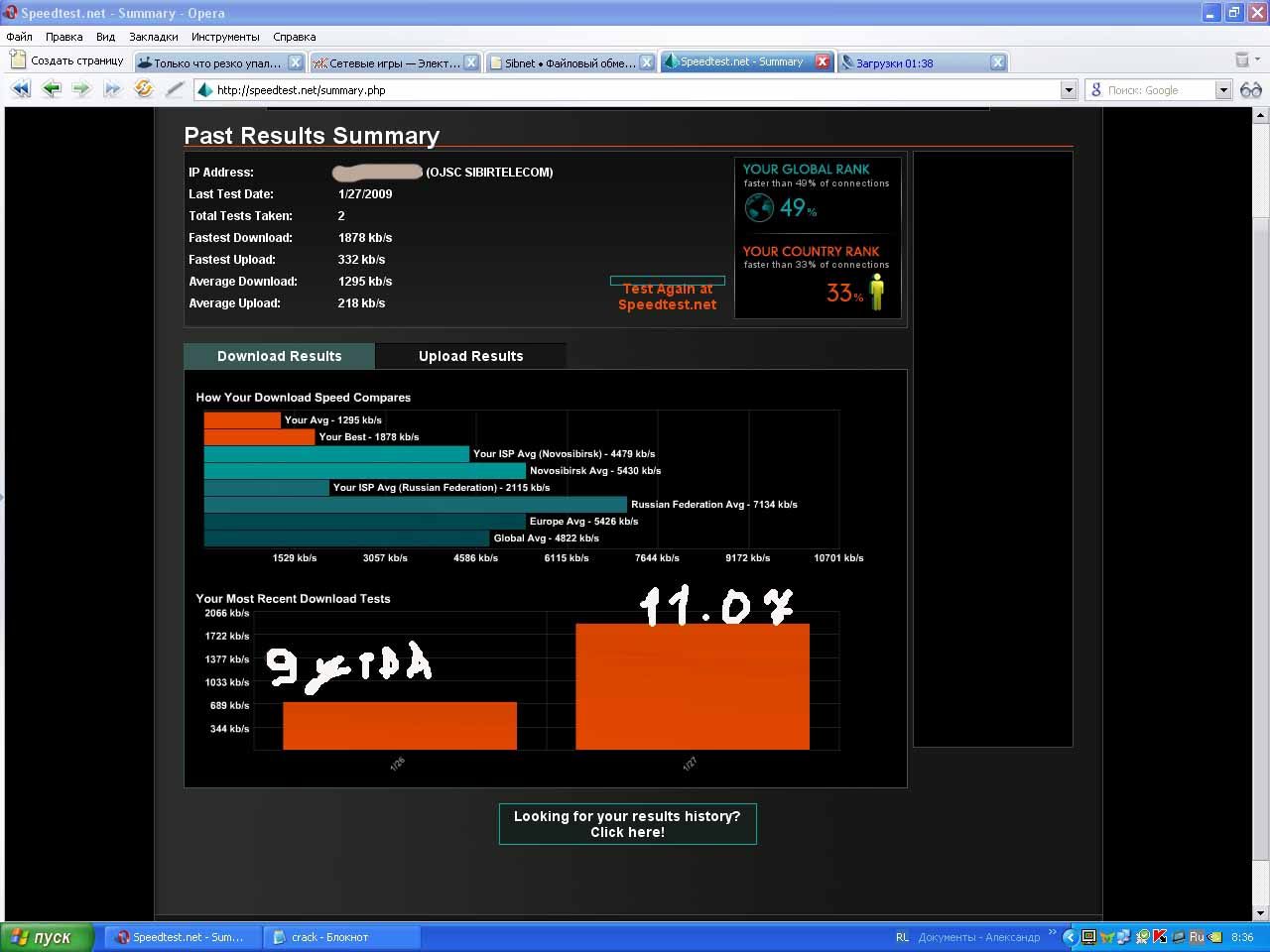Close the Только что резко упал tab
Viewport: 1270px width, 952px height.
[295, 62]
